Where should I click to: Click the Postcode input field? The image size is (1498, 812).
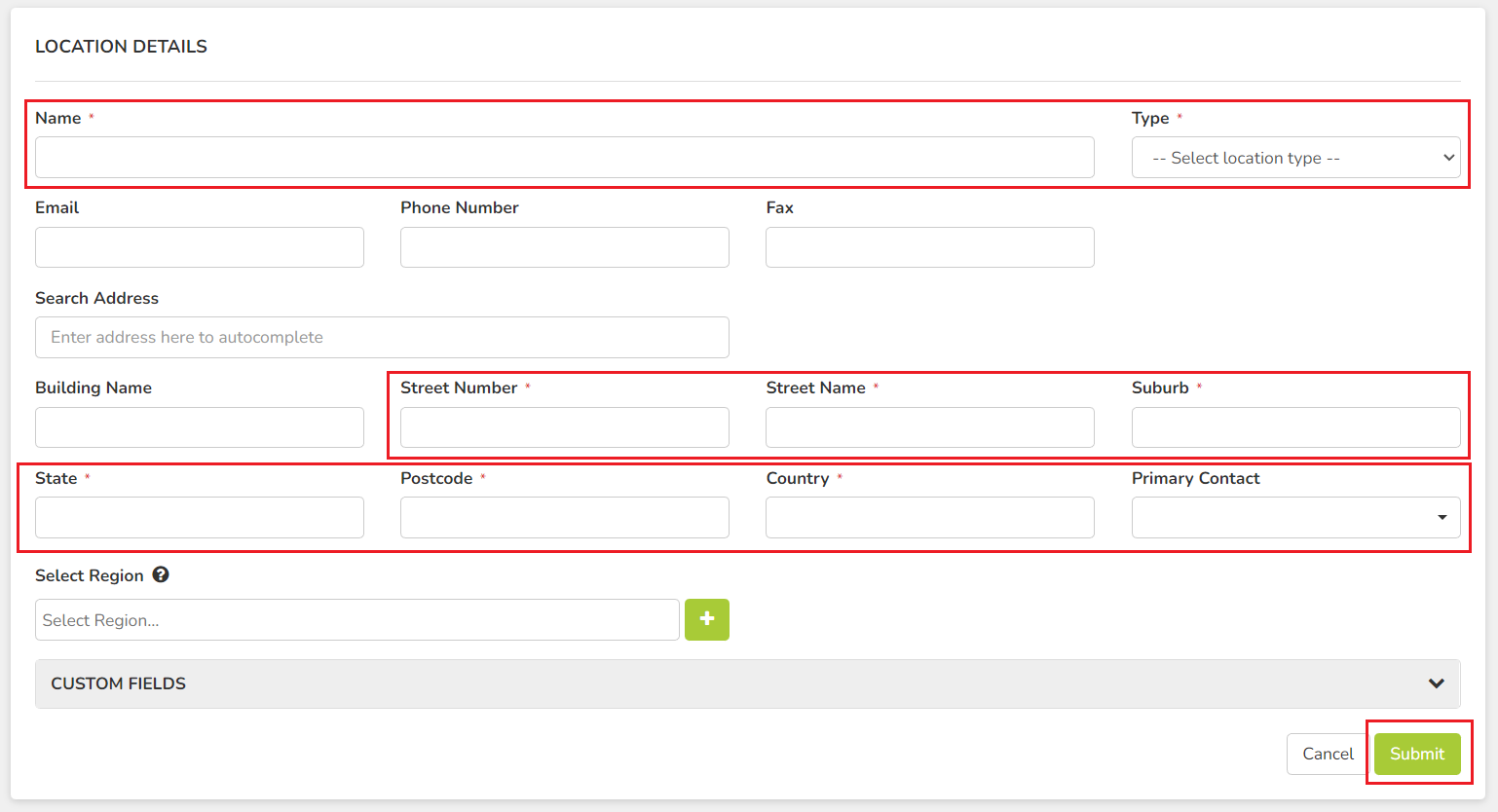(565, 517)
